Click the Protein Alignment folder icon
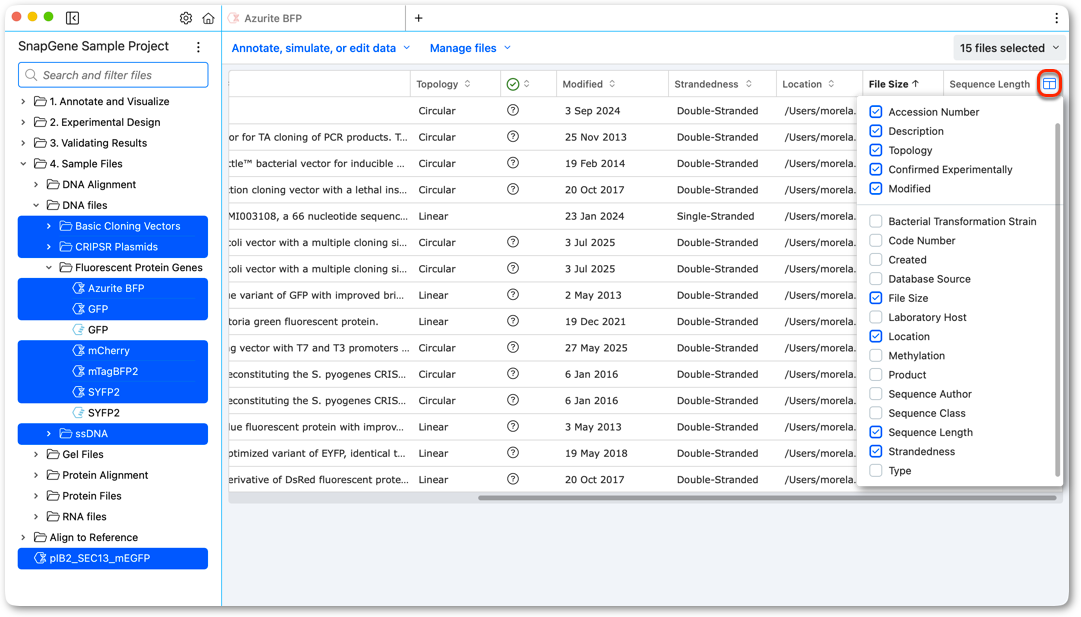 pos(53,475)
